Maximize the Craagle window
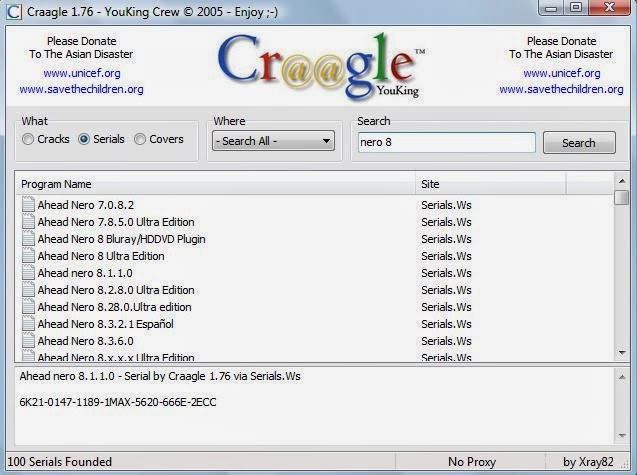 coord(576,7)
